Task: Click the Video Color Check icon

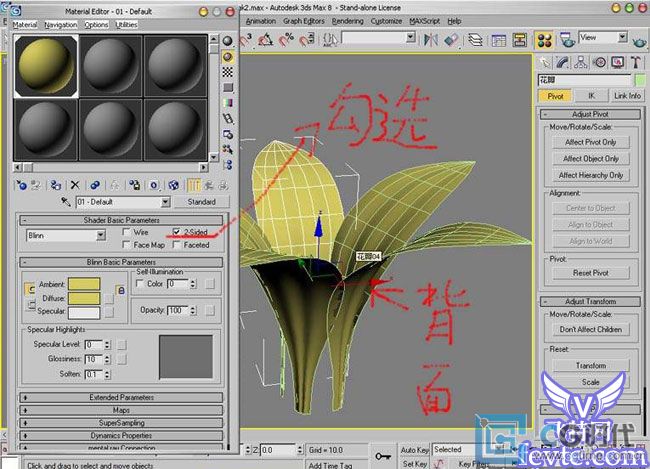Action: pyautogui.click(x=227, y=103)
